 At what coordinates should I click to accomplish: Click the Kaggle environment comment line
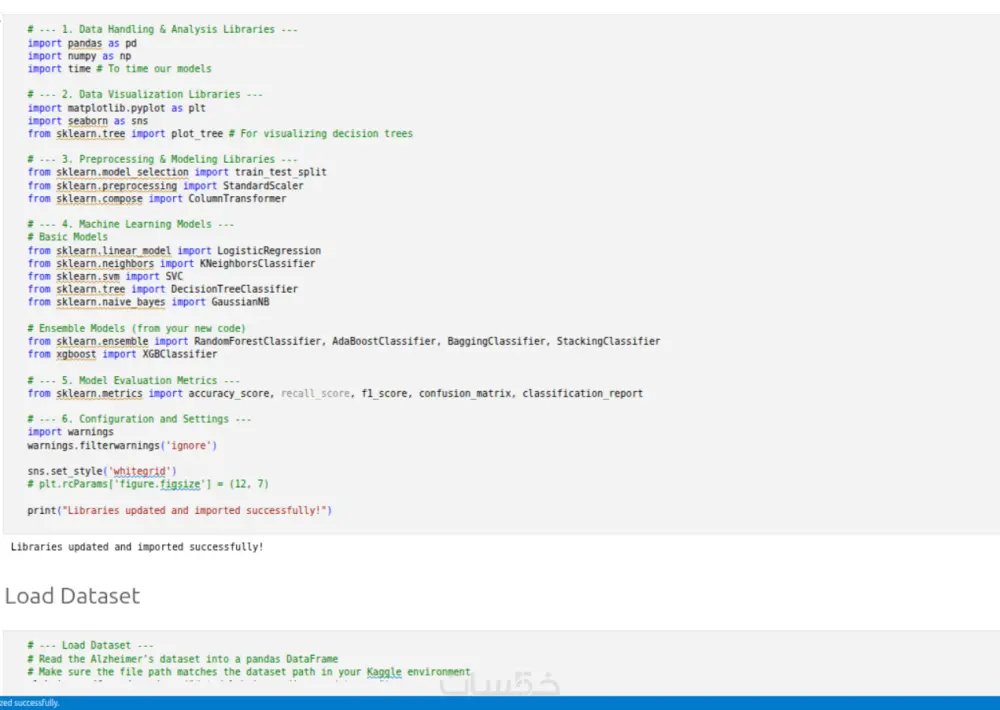[249, 672]
